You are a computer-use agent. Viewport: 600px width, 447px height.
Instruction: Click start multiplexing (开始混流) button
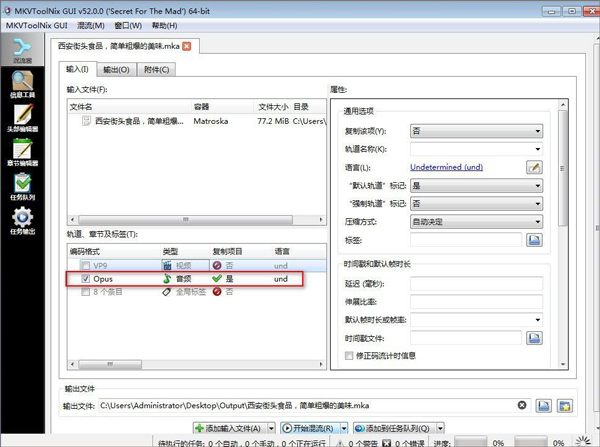[310, 428]
